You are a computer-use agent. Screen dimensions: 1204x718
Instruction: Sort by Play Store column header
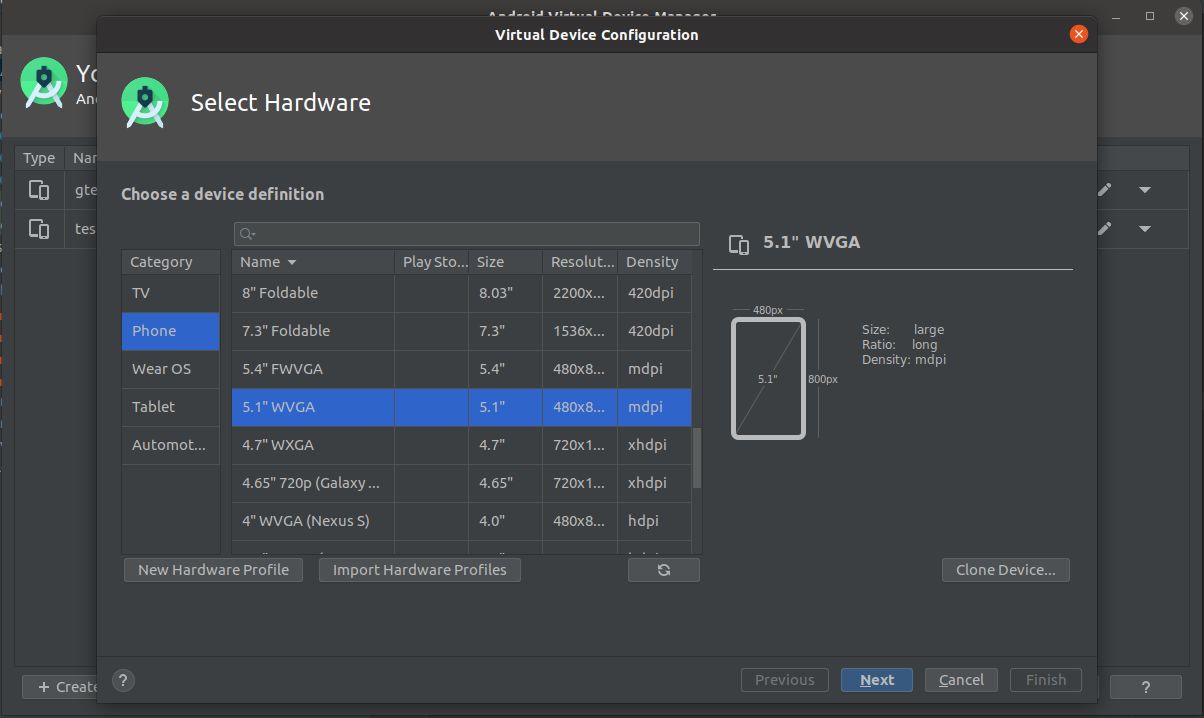(x=431, y=262)
